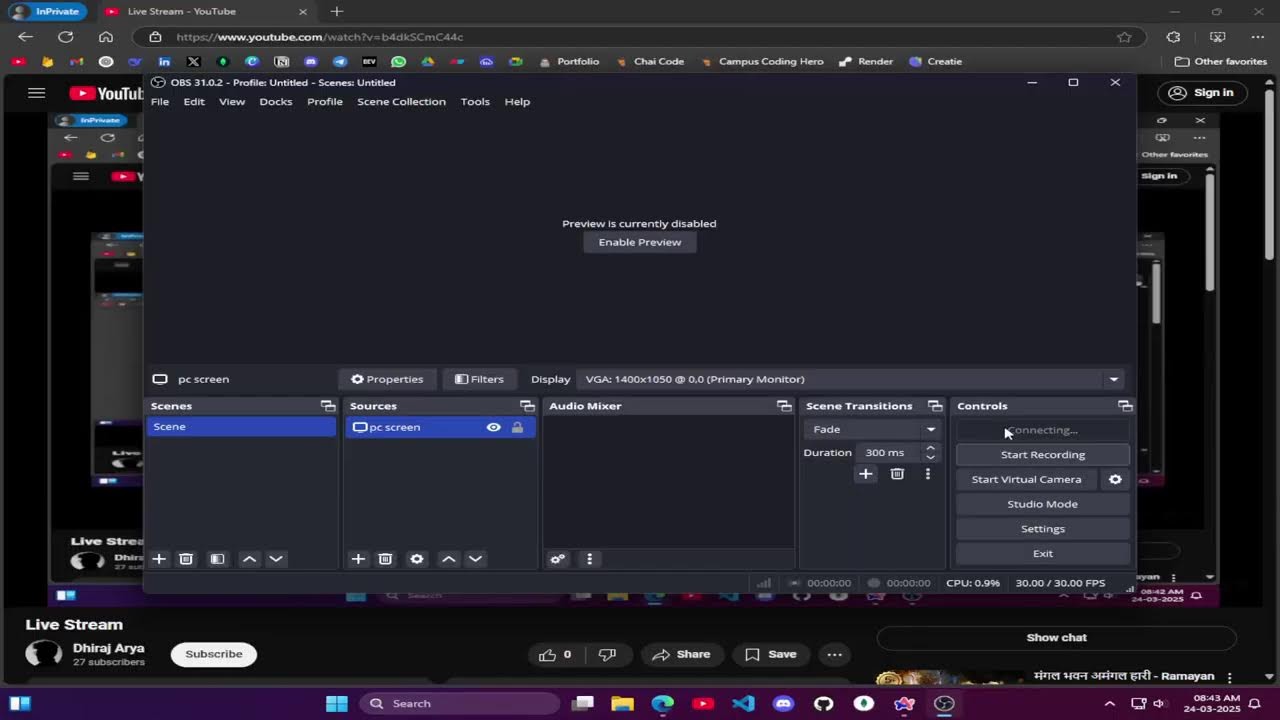This screenshot has height=720, width=1280.
Task: Delete selected source with Sources trash icon
Action: click(x=385, y=559)
